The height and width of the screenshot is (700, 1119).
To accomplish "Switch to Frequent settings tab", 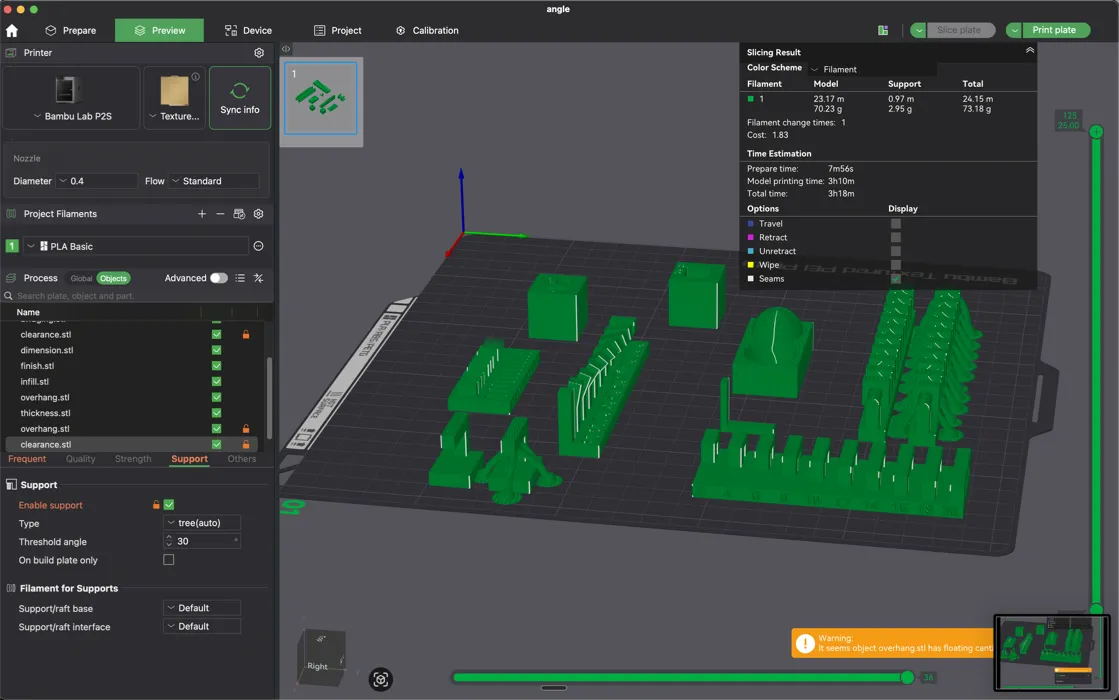I will pos(27,459).
